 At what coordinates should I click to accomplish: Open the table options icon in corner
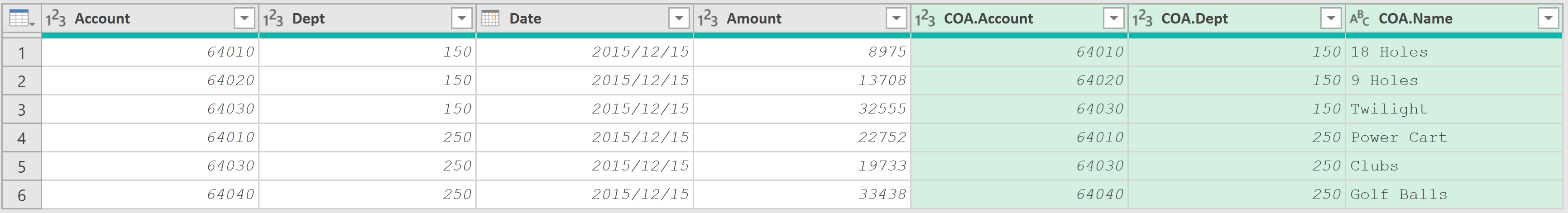21,19
